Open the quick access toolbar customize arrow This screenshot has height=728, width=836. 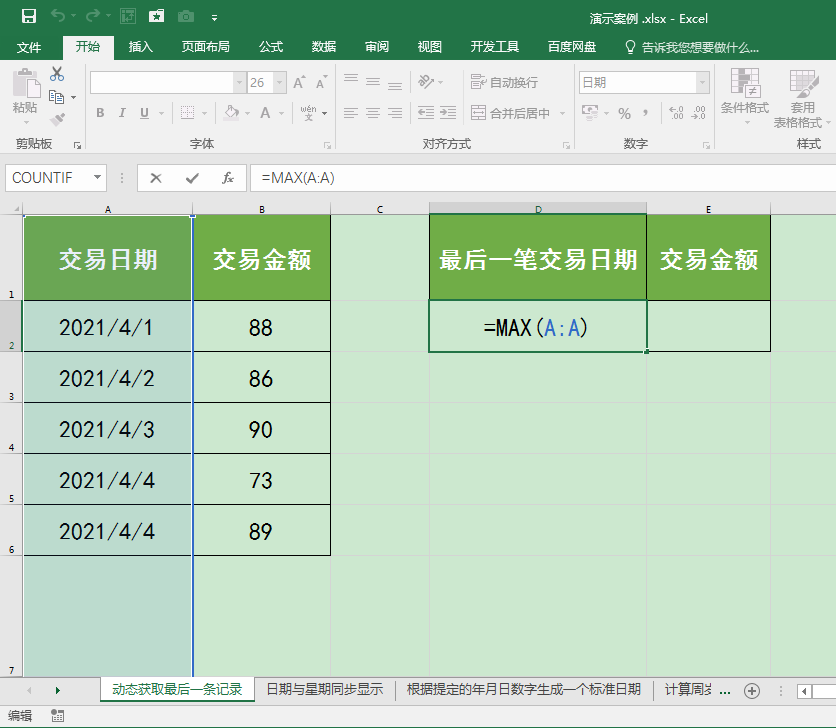point(214,18)
